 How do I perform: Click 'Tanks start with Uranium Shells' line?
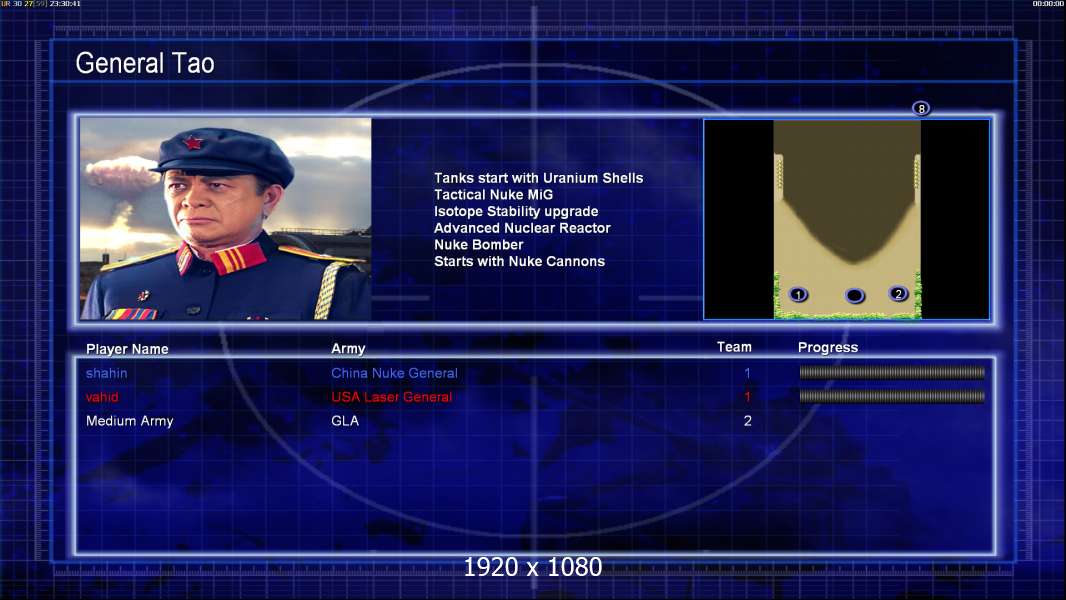coord(538,178)
